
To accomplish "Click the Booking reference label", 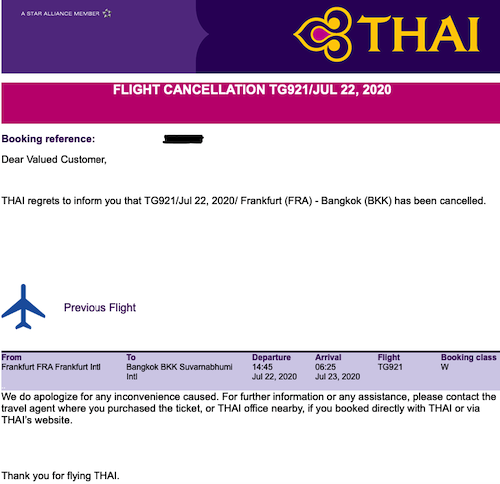I will [48, 139].
